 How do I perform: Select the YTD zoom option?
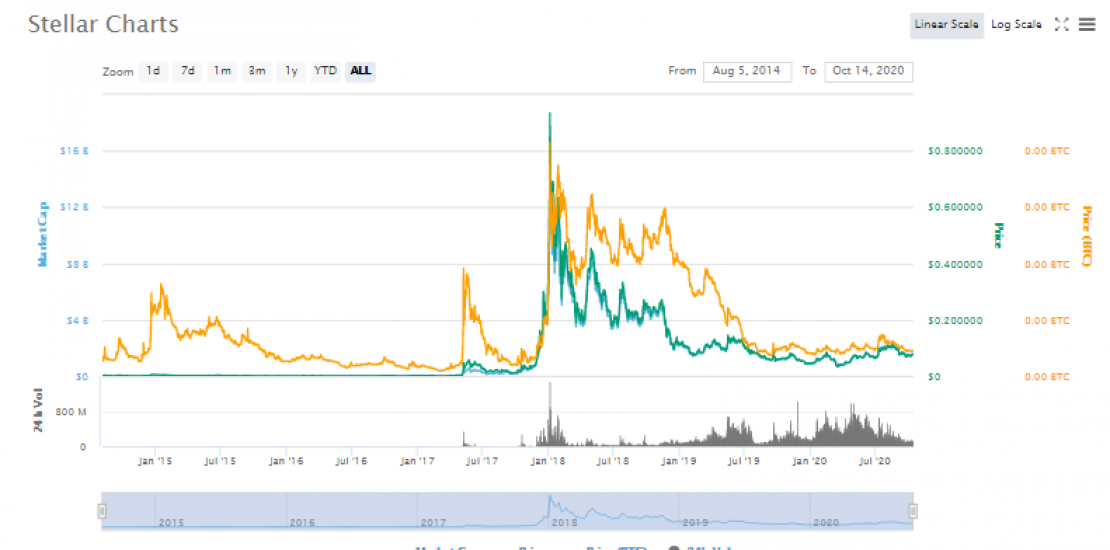325,71
